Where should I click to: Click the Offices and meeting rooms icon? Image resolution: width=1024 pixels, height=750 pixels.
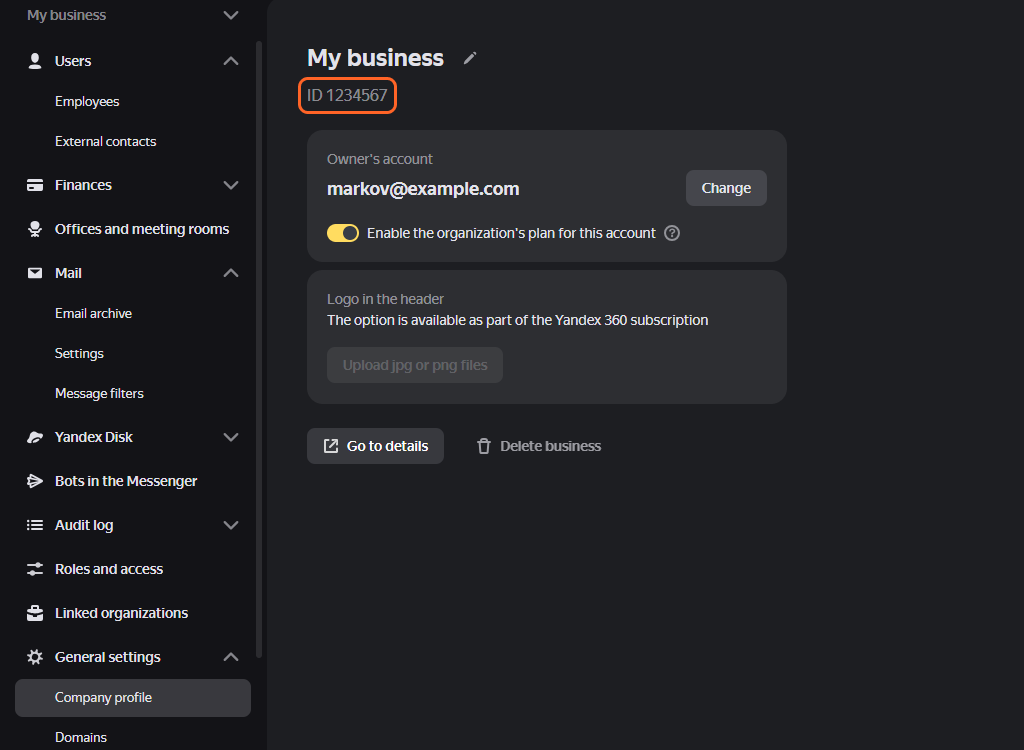pyautogui.click(x=35, y=229)
